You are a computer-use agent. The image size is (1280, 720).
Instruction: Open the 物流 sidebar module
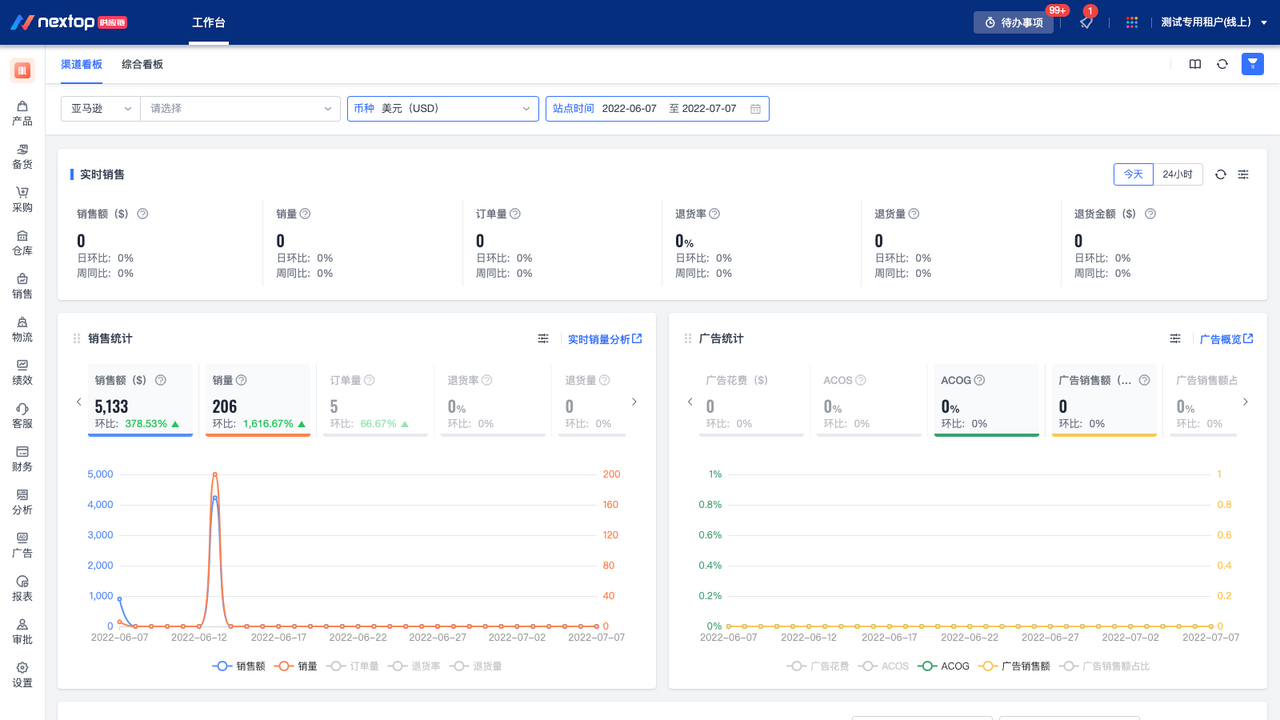point(22,329)
